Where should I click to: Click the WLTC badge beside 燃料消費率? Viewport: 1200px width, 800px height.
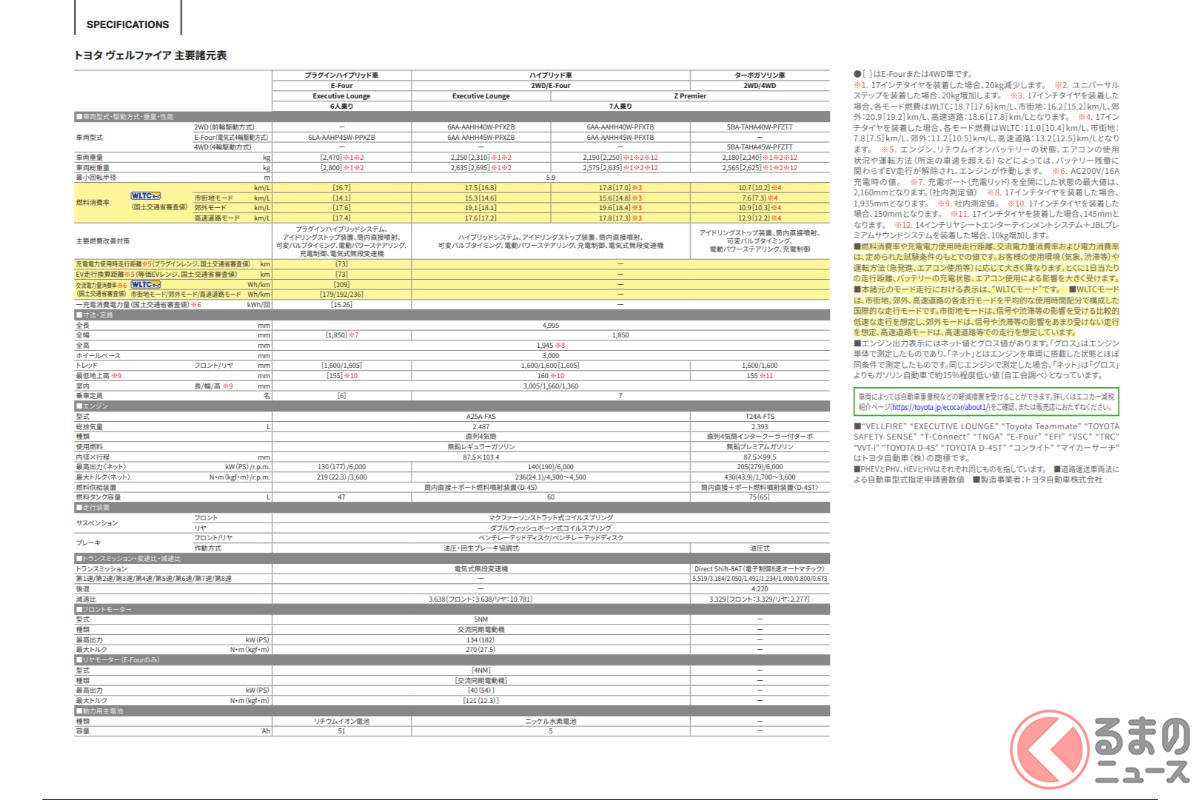pyautogui.click(x=146, y=198)
